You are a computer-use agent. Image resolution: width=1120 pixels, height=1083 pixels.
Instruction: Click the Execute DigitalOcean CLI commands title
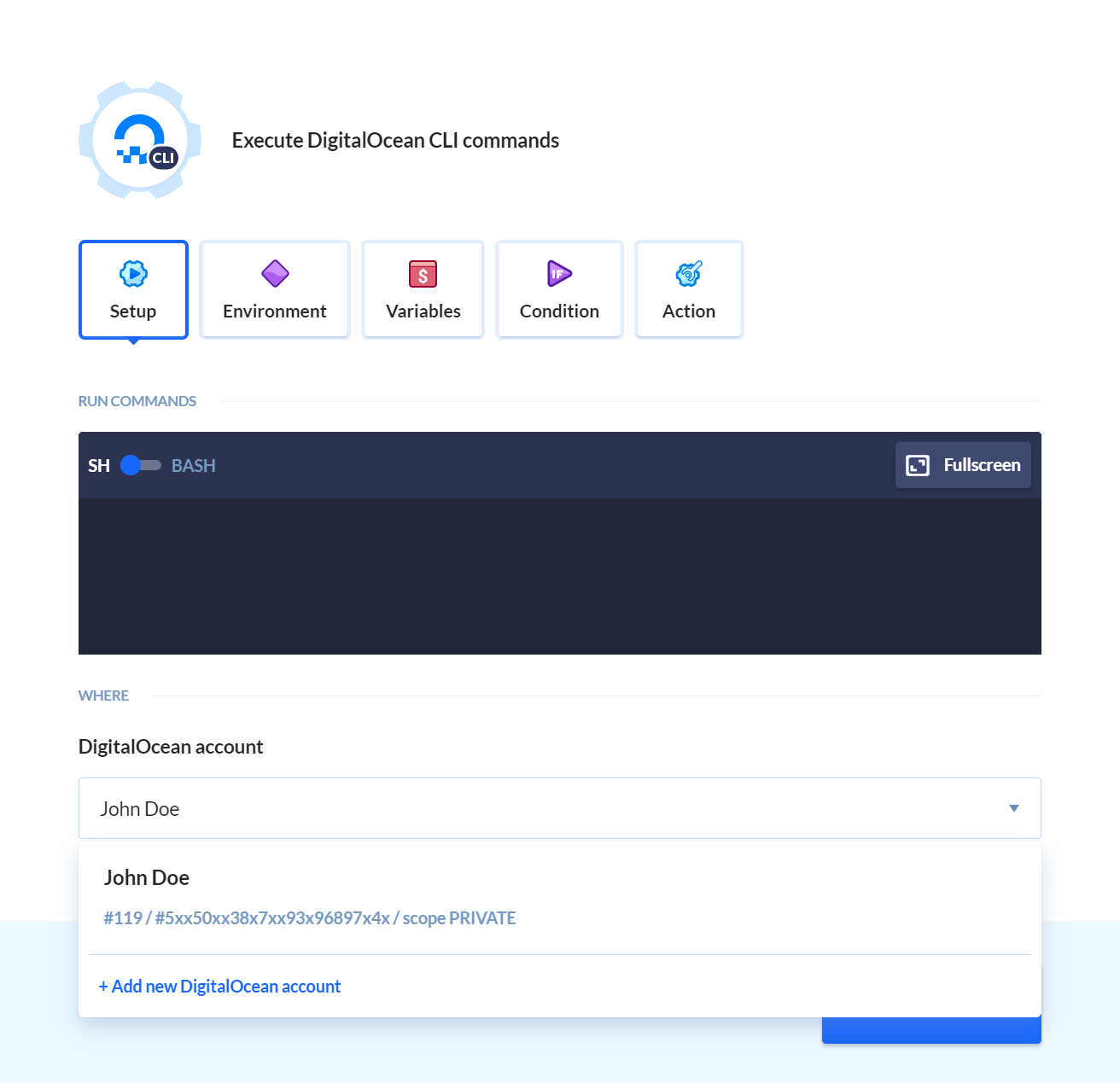pos(395,141)
